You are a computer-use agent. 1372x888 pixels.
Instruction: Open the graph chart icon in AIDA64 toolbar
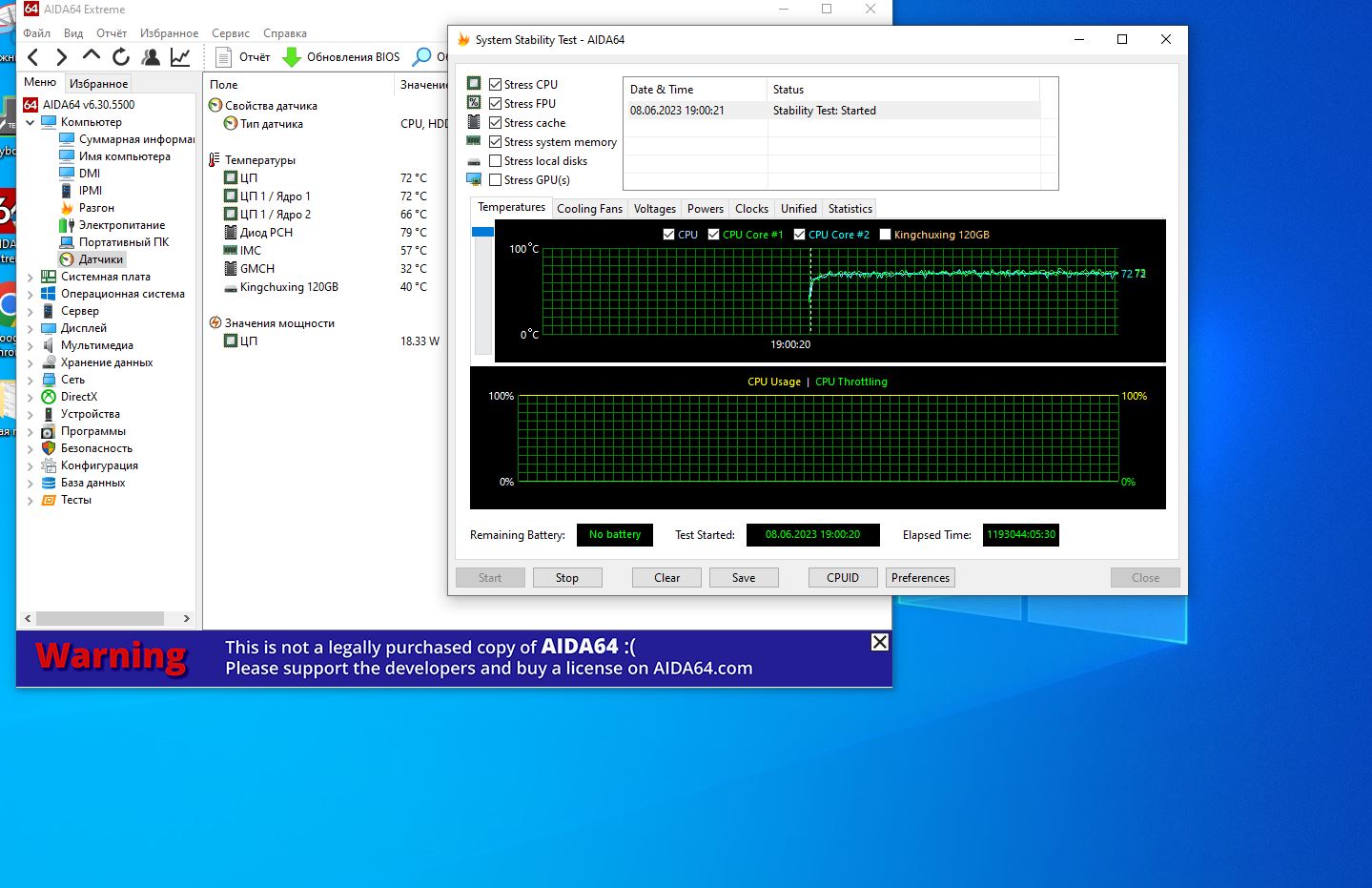click(x=180, y=57)
